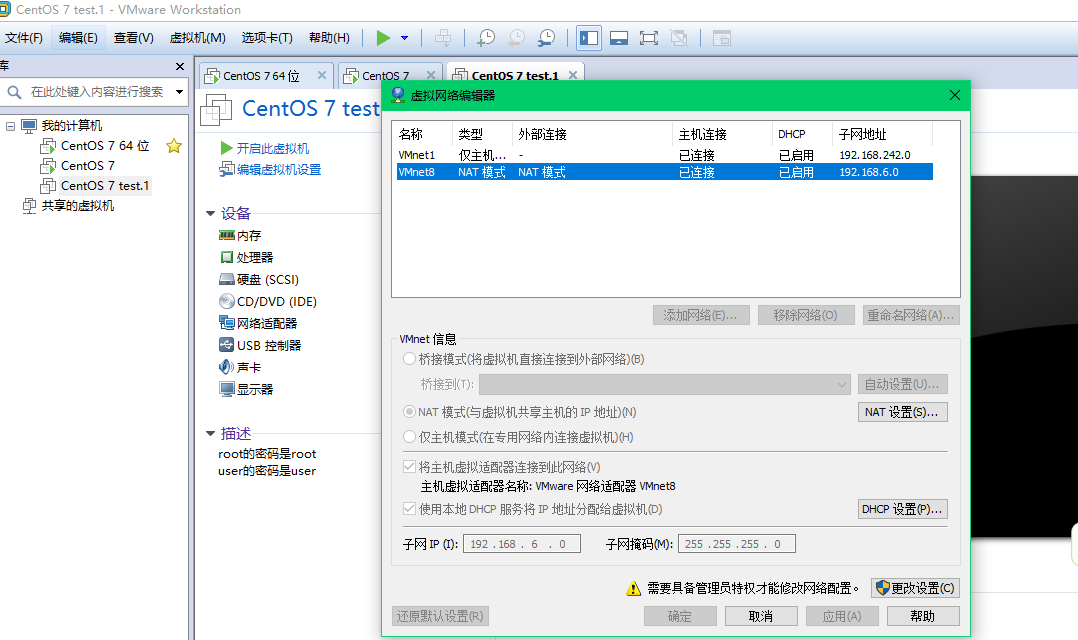Select CentOS 7 test.1 in the library tree

click(x=104, y=186)
